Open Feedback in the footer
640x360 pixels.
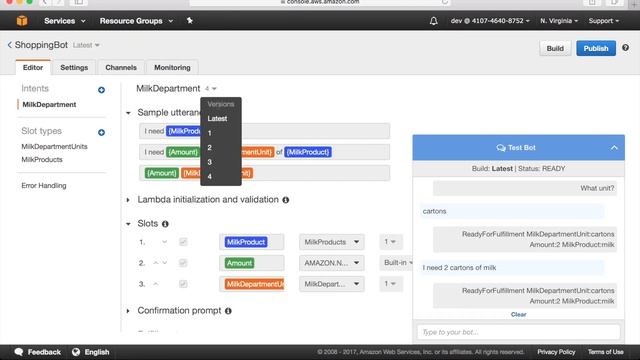[38, 352]
